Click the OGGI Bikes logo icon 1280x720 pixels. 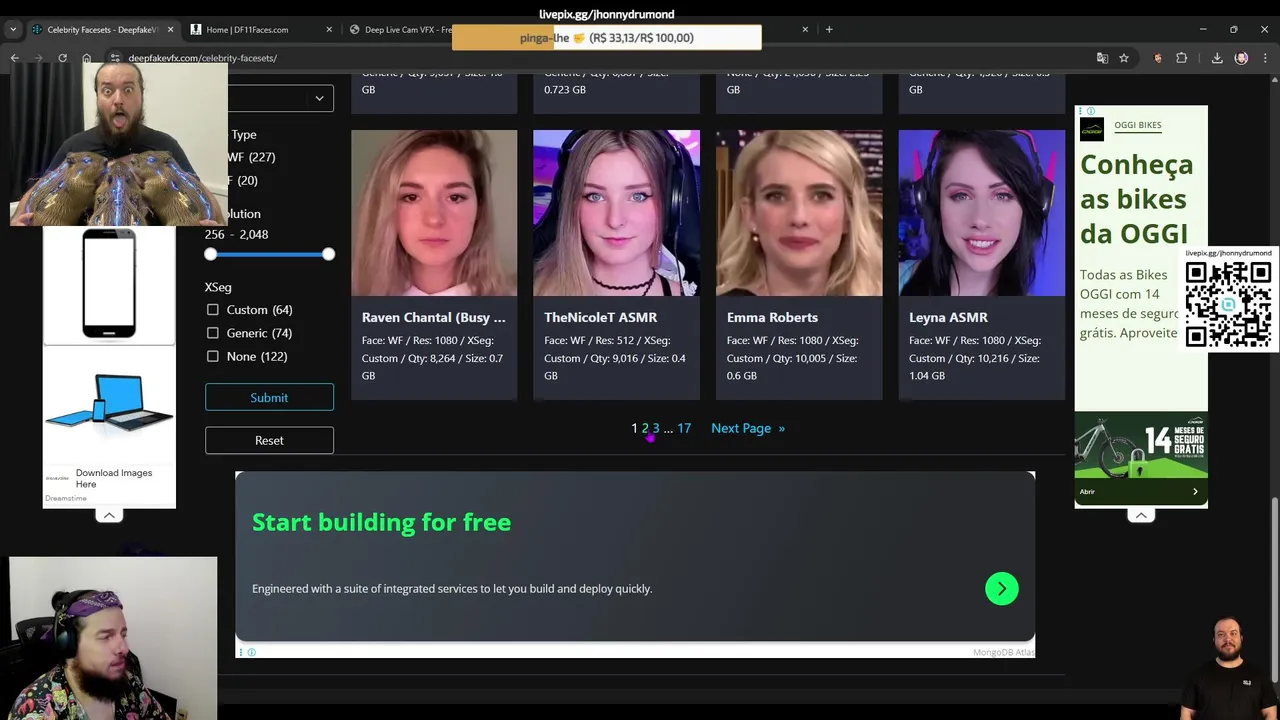(1092, 129)
